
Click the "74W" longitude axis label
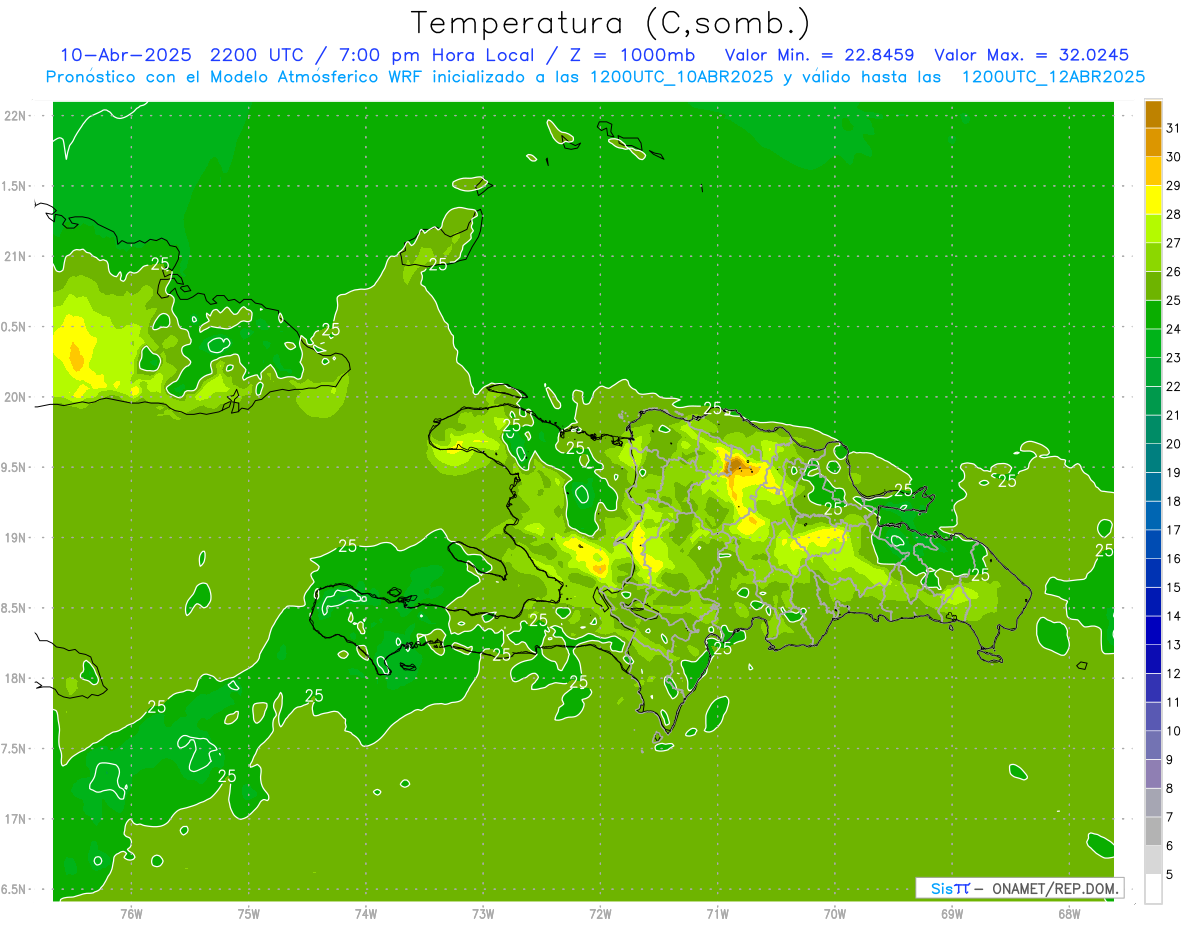point(365,912)
